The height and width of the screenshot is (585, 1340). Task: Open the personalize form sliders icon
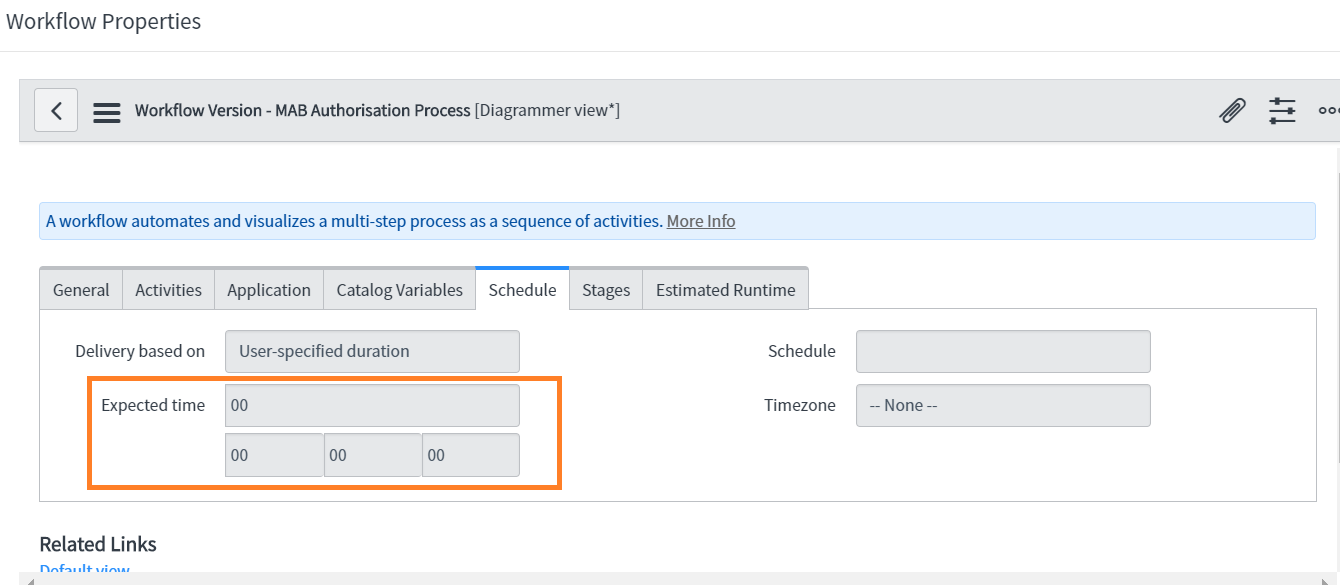click(x=1283, y=110)
